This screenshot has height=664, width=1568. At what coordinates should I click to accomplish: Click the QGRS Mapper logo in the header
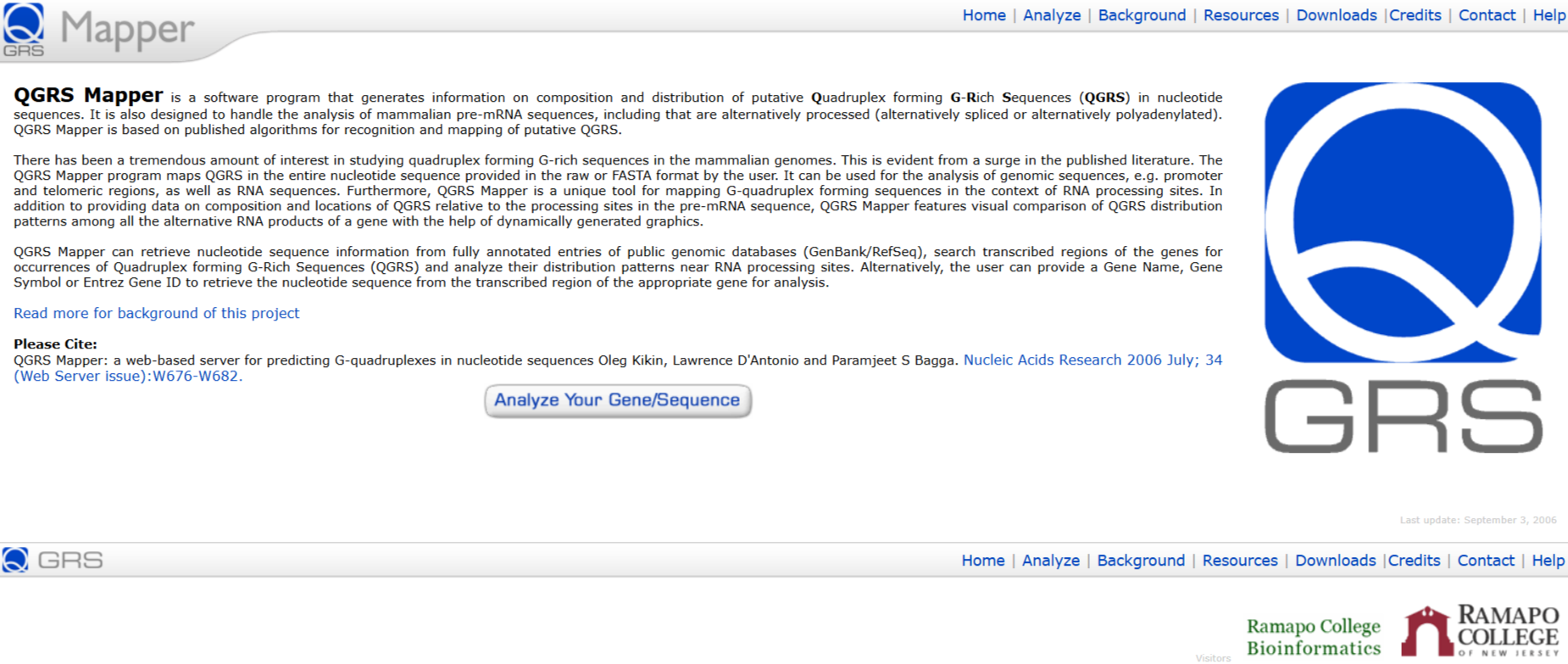[99, 31]
